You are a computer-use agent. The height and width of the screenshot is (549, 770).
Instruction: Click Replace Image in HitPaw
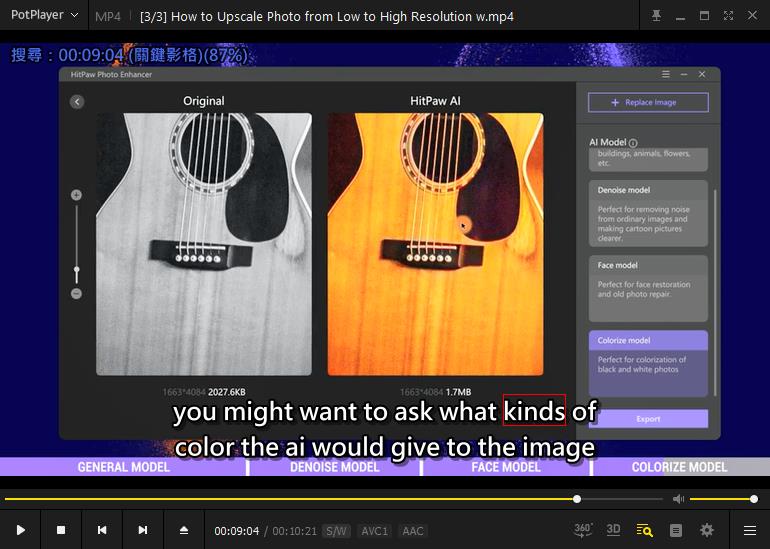click(648, 102)
